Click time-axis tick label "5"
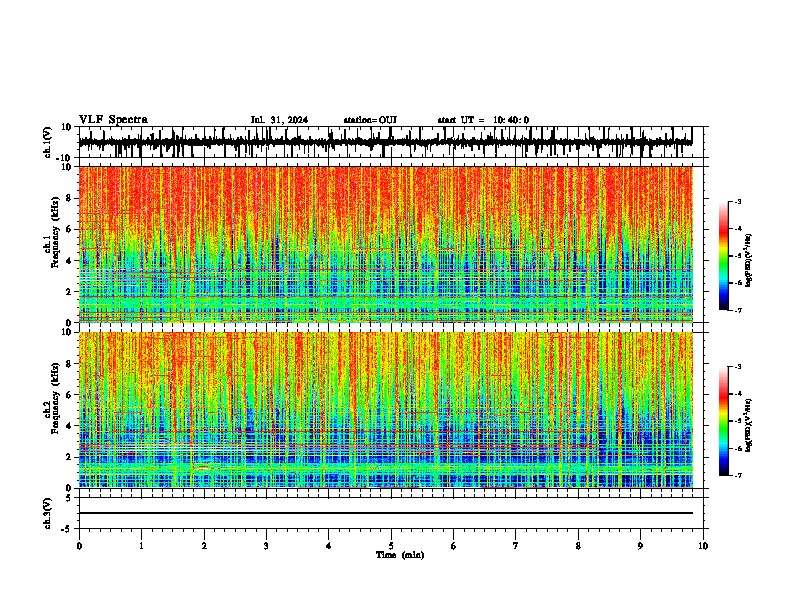Screen dimensions: 792x612 click(x=391, y=546)
